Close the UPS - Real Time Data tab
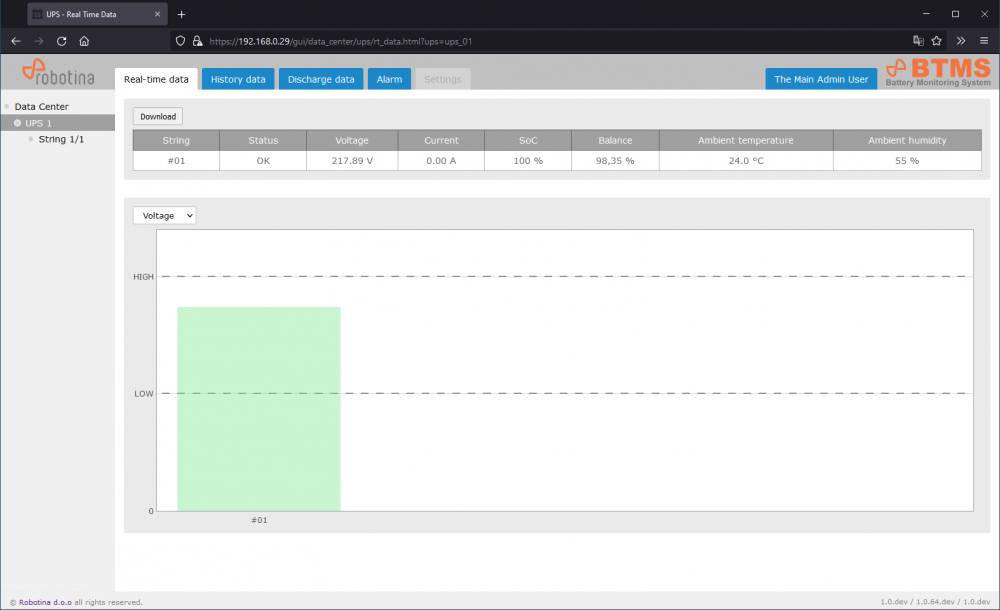The height and width of the screenshot is (610, 1000). [158, 14]
